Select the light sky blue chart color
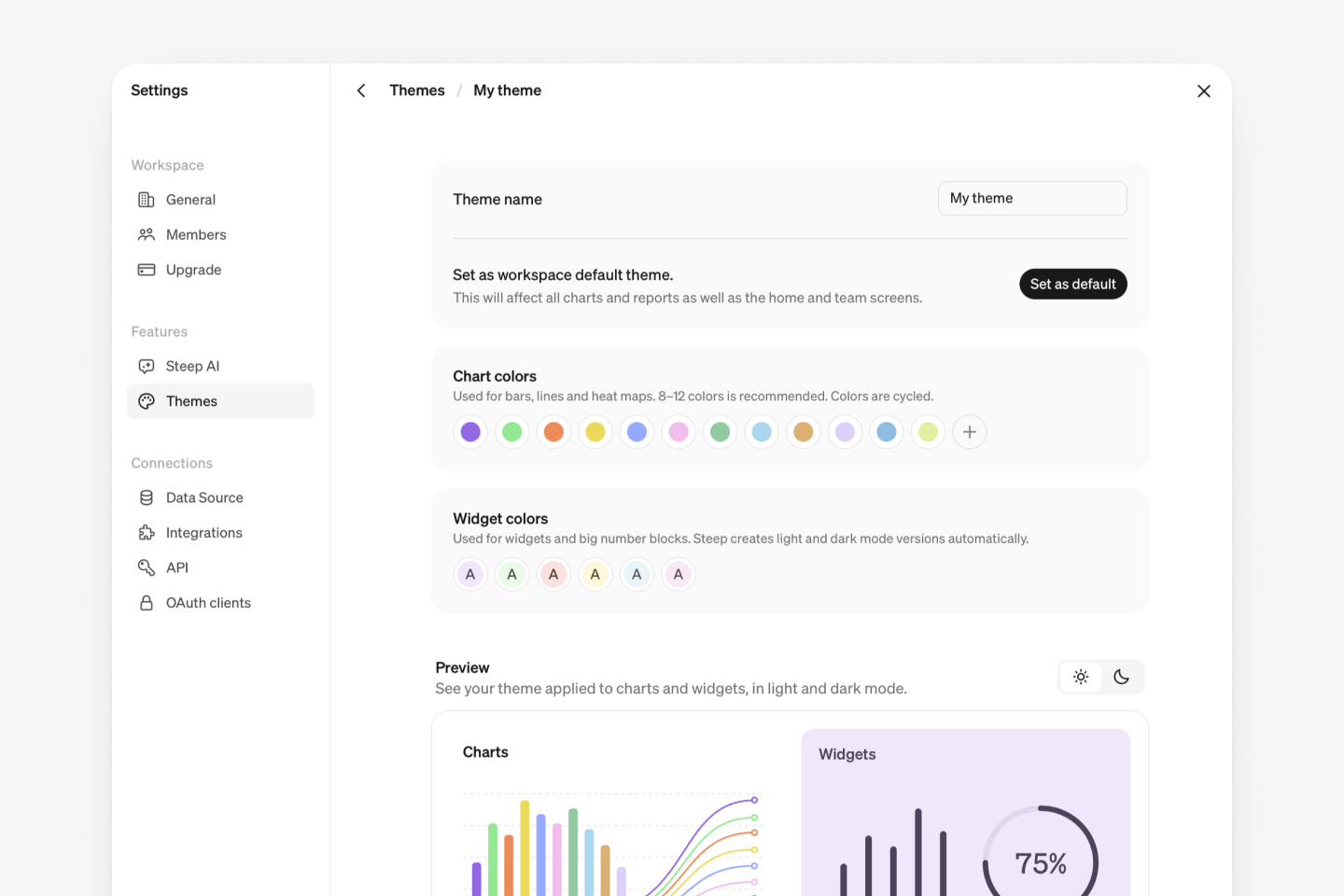The height and width of the screenshot is (896, 1344). (762, 432)
